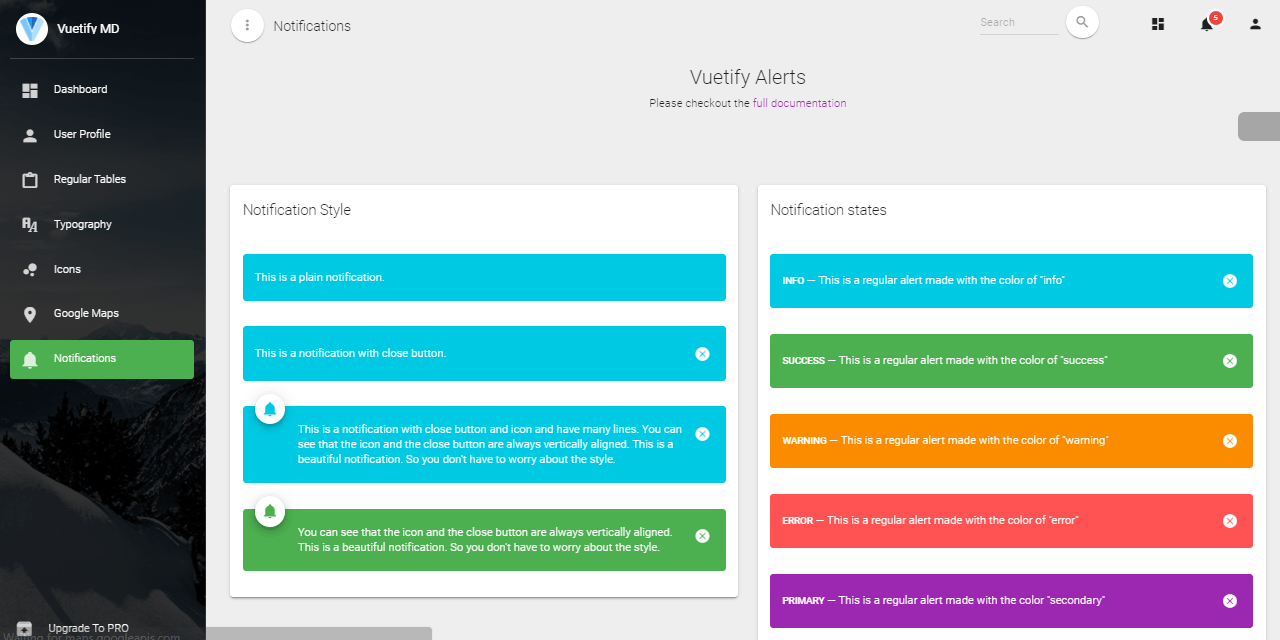Close the multi-line cyan notification
Screen dimensions: 1280x640
tap(702, 434)
